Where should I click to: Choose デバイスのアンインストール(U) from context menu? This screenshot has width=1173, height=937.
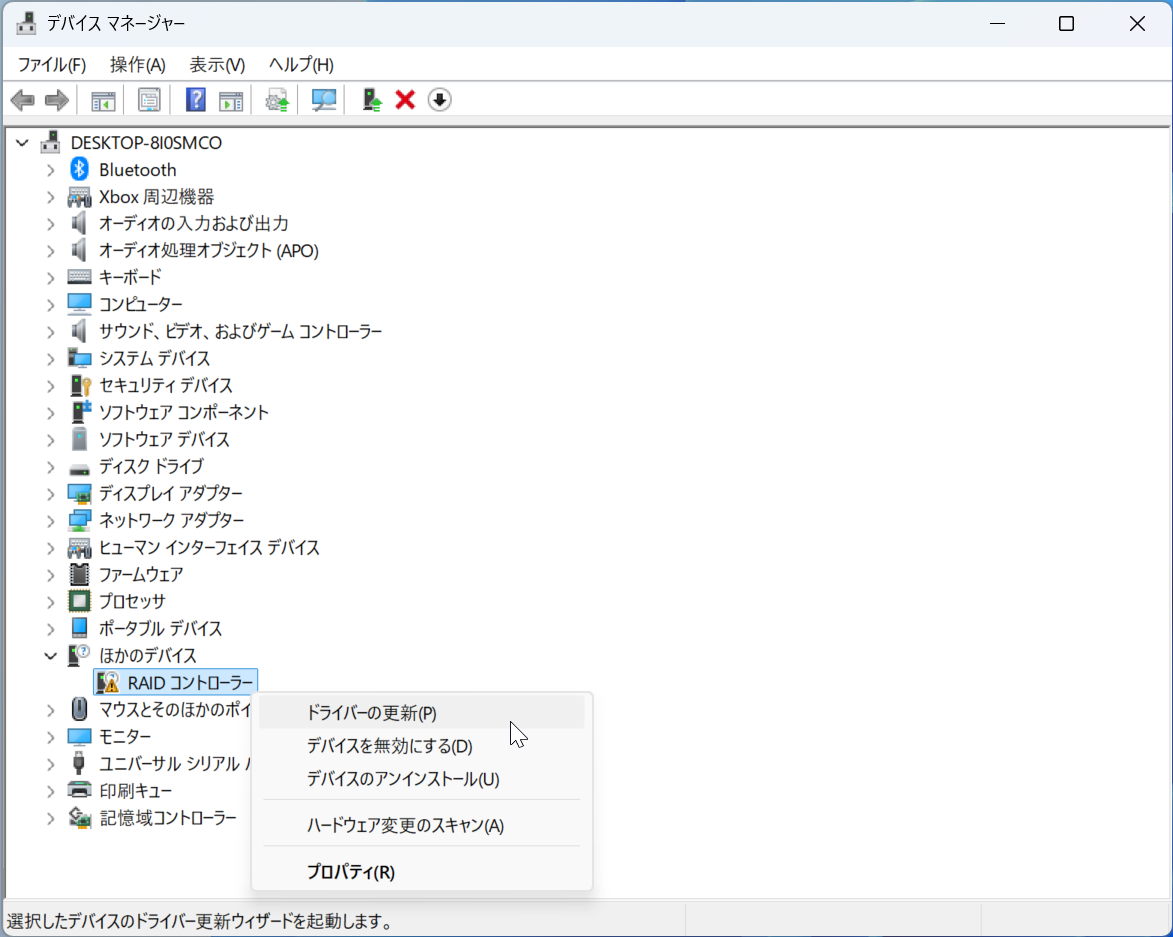pyautogui.click(x=421, y=778)
